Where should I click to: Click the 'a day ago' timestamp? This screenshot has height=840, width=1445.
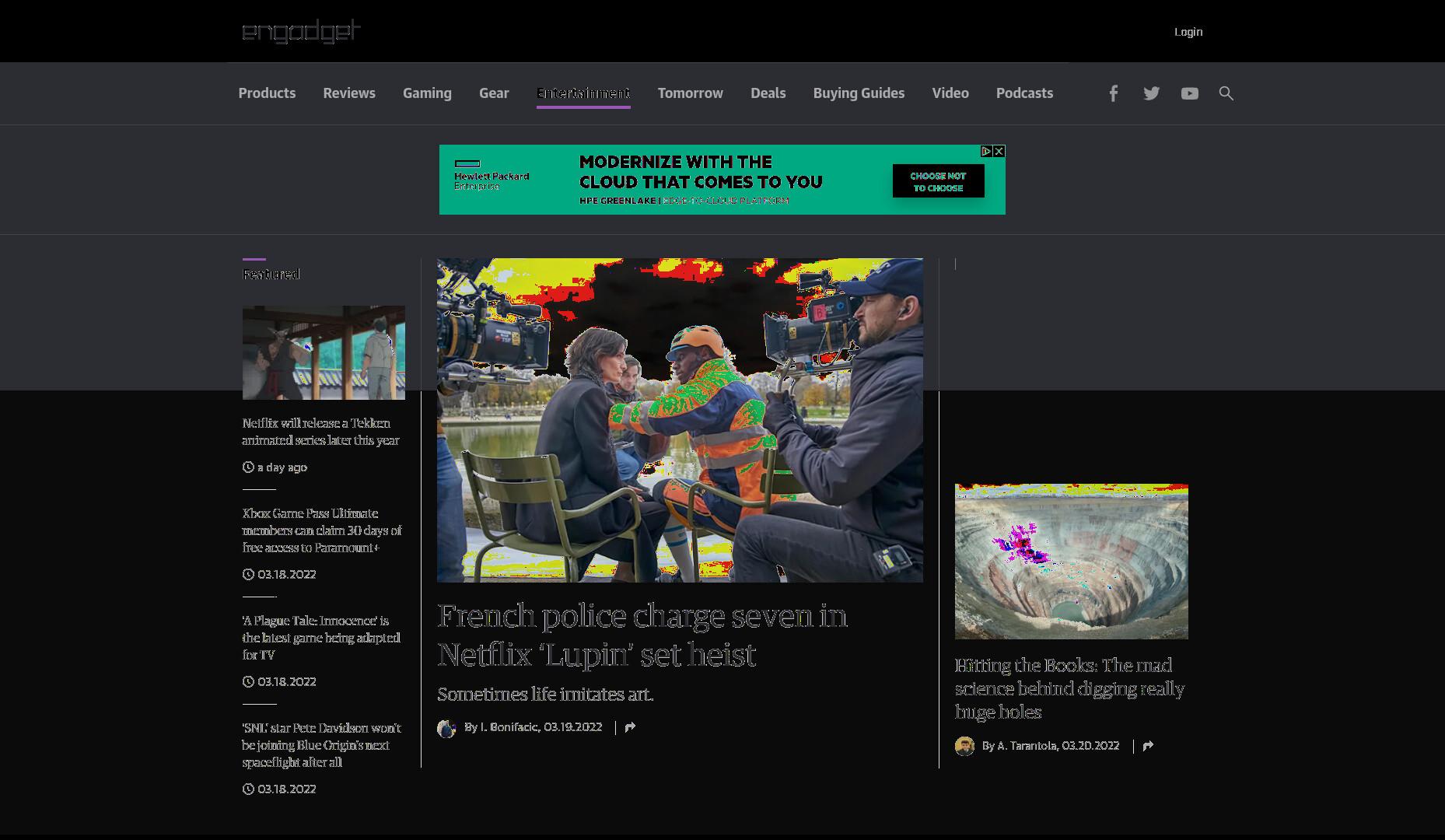(x=282, y=467)
